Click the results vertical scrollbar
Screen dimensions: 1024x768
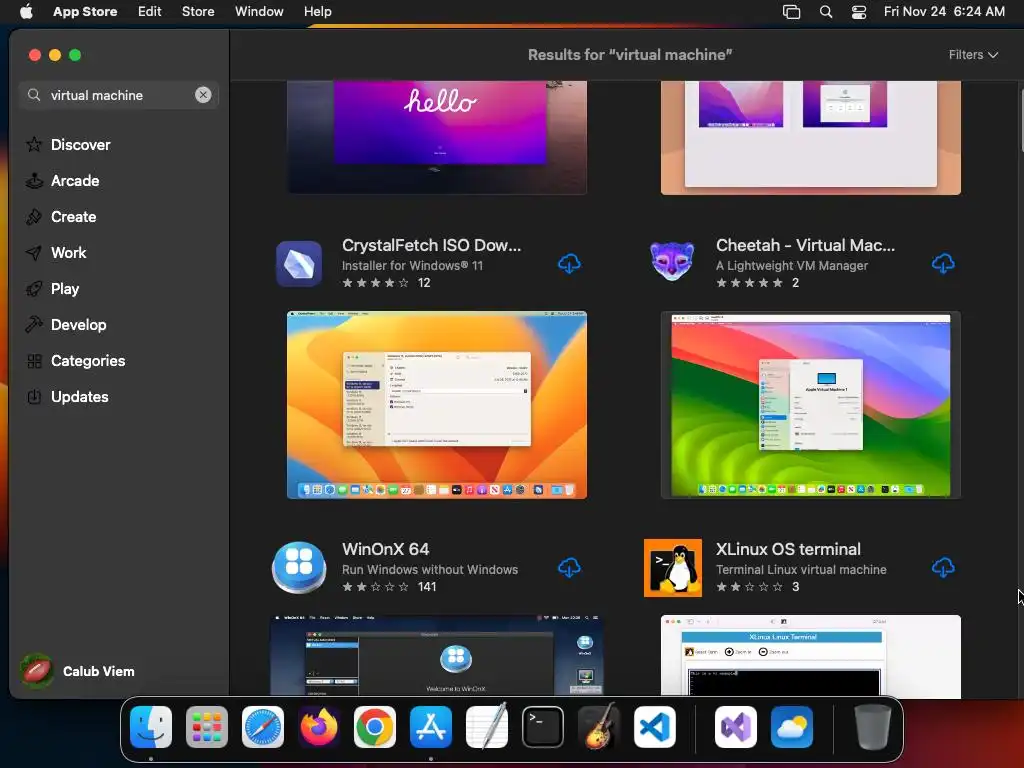click(1020, 121)
